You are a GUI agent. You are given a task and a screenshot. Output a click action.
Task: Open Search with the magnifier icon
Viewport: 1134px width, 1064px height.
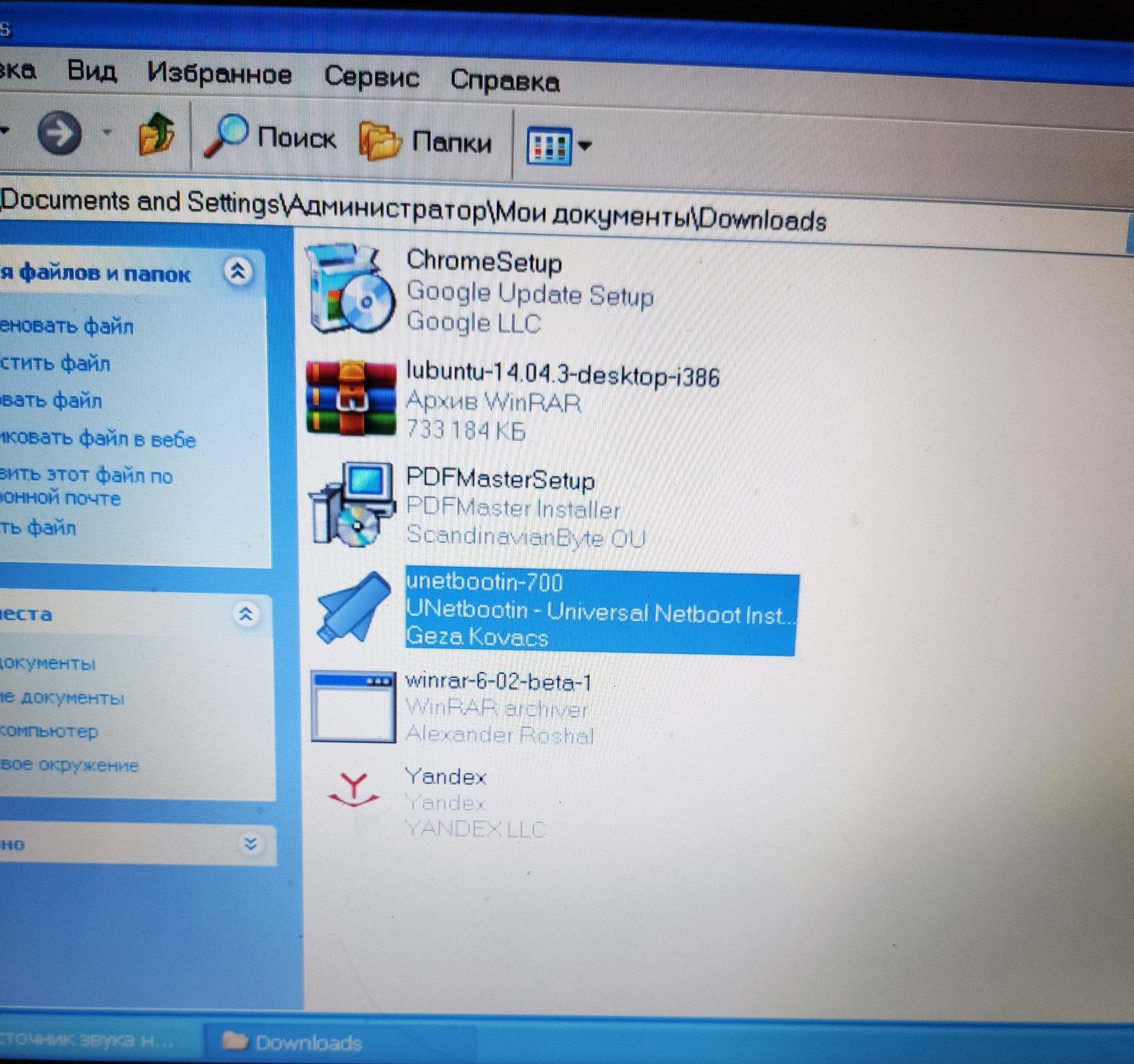(x=226, y=136)
